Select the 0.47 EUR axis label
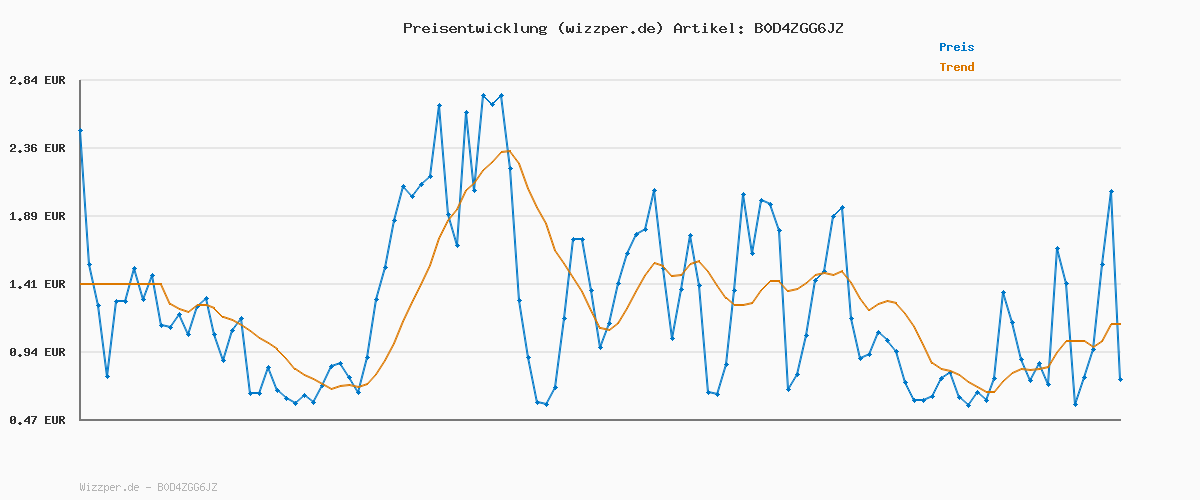The image size is (1200, 500). click(x=37, y=420)
